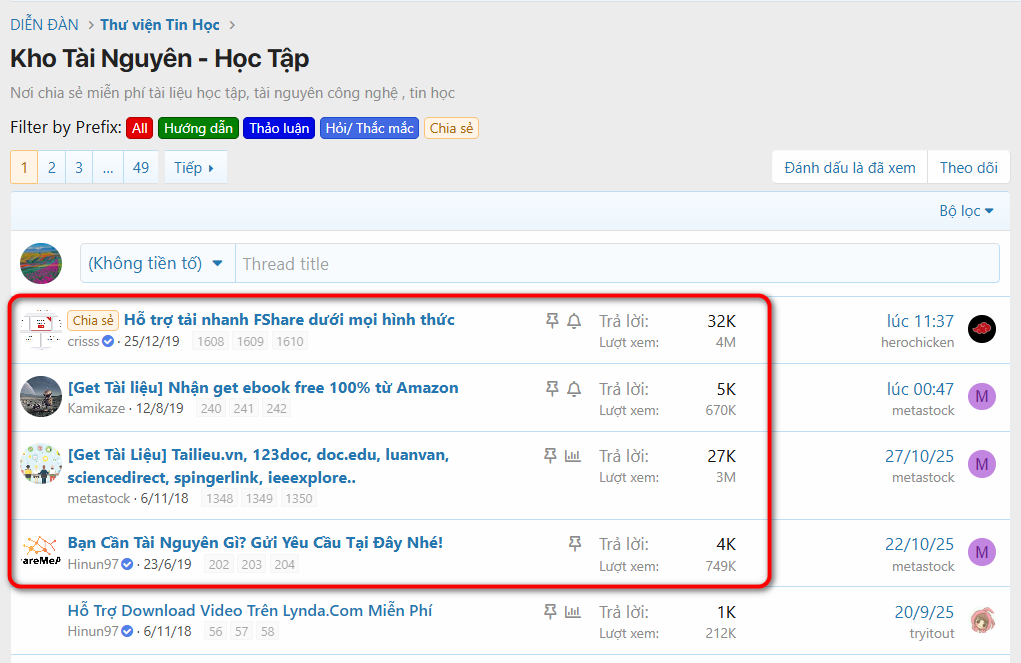Click poll chart icon on Lynda.Com thread
The height and width of the screenshot is (663, 1021).
572,612
